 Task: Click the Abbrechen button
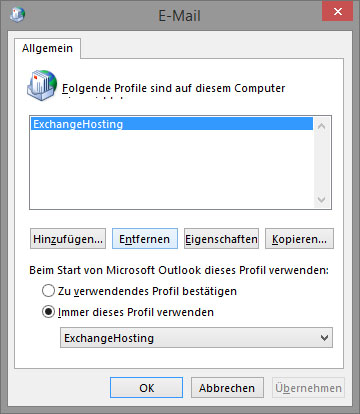tap(227, 388)
